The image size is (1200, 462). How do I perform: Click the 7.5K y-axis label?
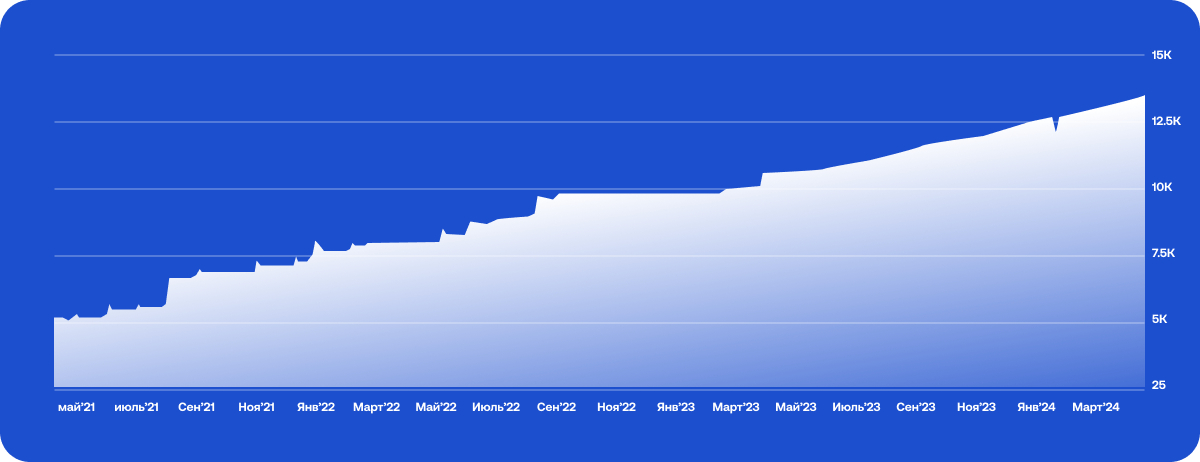coord(1161,254)
